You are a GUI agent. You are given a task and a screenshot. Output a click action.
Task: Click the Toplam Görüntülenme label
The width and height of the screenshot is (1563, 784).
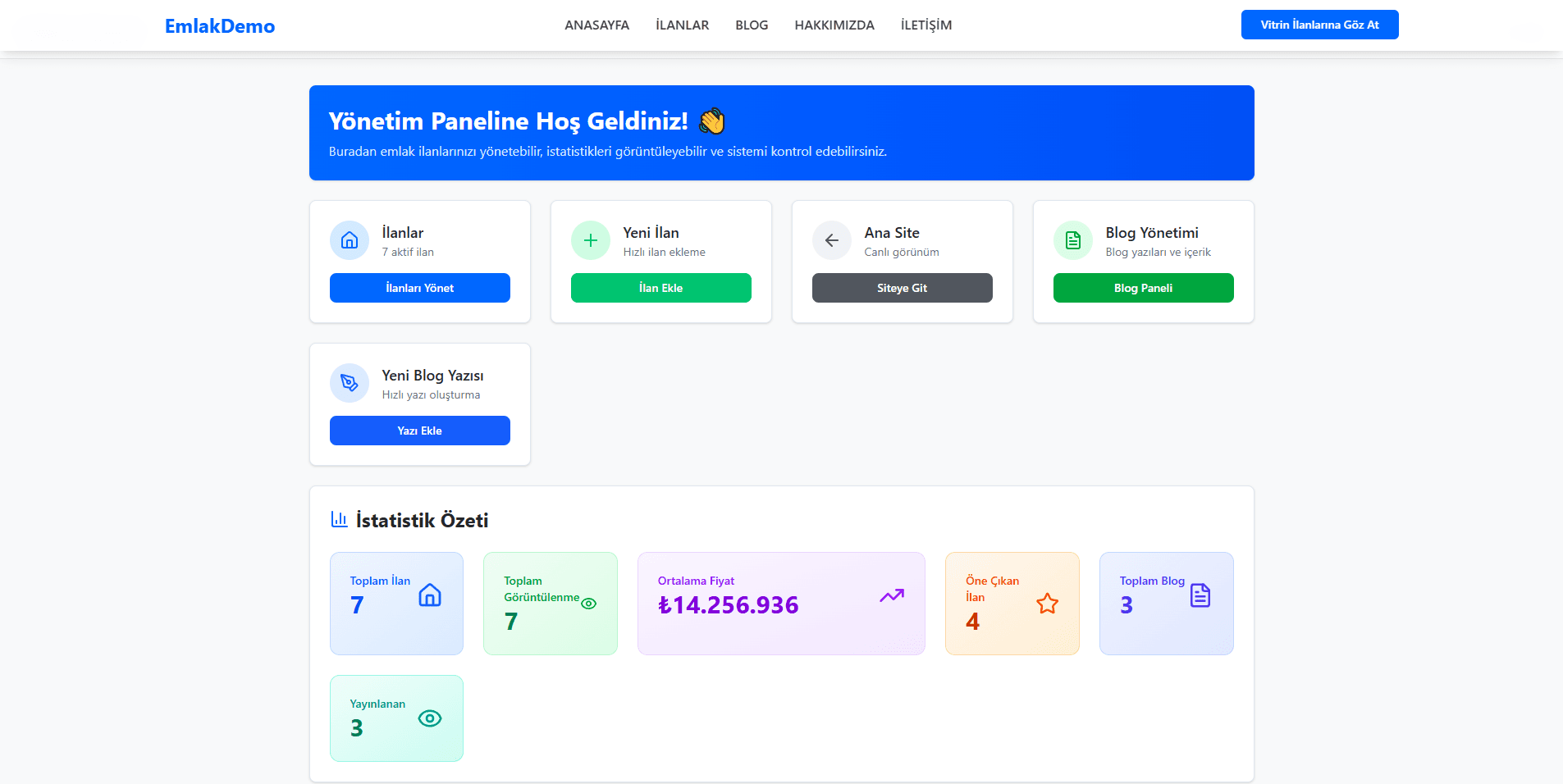pos(542,589)
